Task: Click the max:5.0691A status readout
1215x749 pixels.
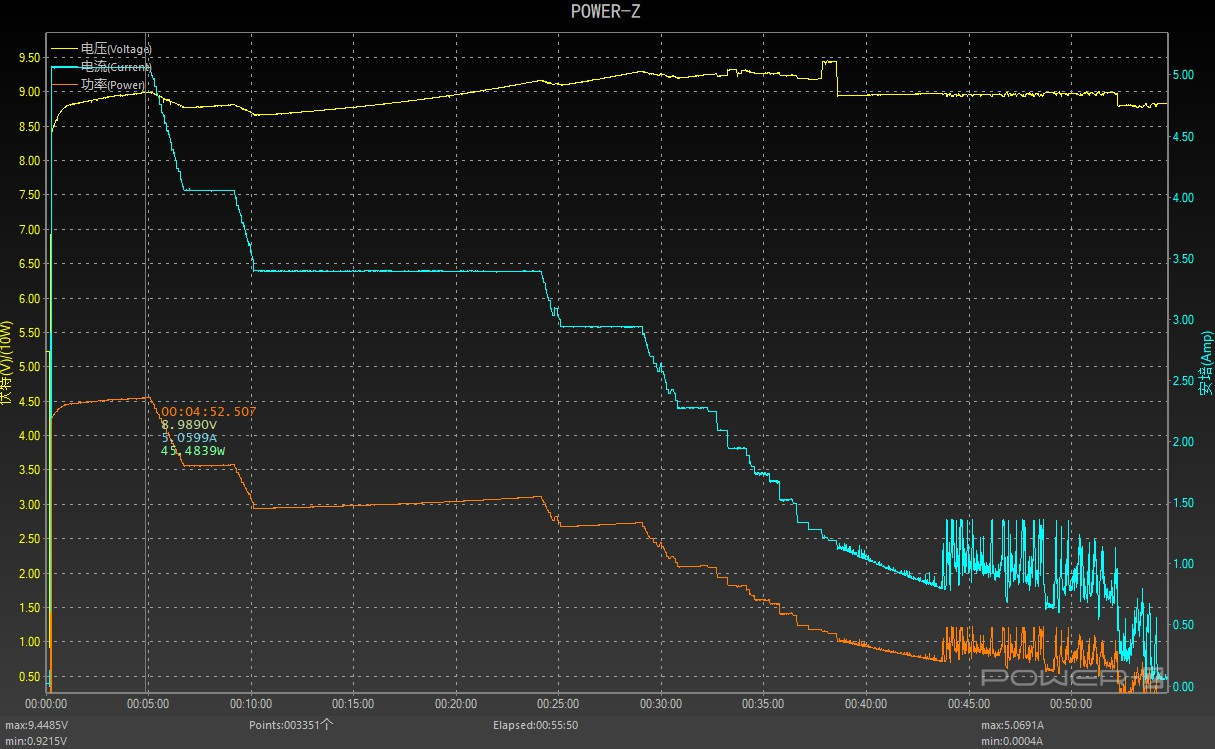Action: (x=1012, y=725)
